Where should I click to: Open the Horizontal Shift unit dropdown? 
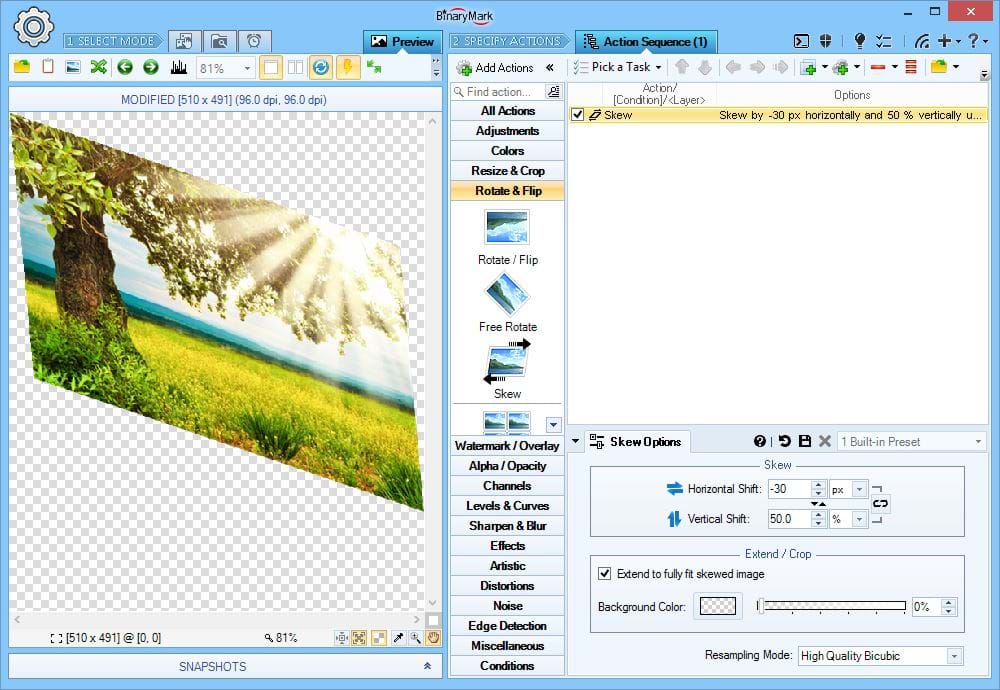point(859,490)
